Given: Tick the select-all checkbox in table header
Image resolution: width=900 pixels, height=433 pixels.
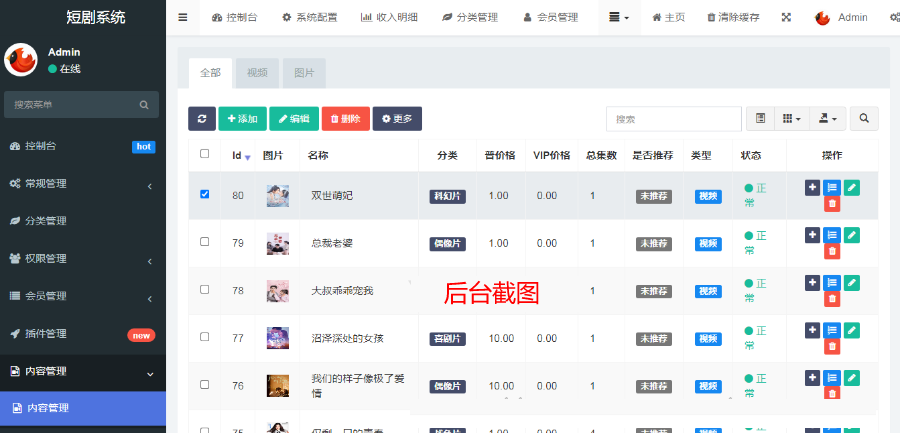Looking at the screenshot, I should click(x=205, y=154).
